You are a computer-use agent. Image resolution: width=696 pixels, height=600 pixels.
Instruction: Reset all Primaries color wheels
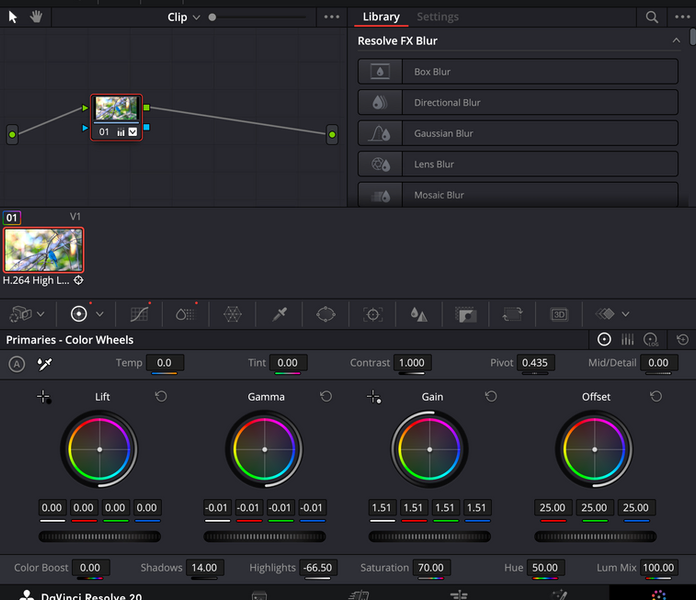pos(683,340)
